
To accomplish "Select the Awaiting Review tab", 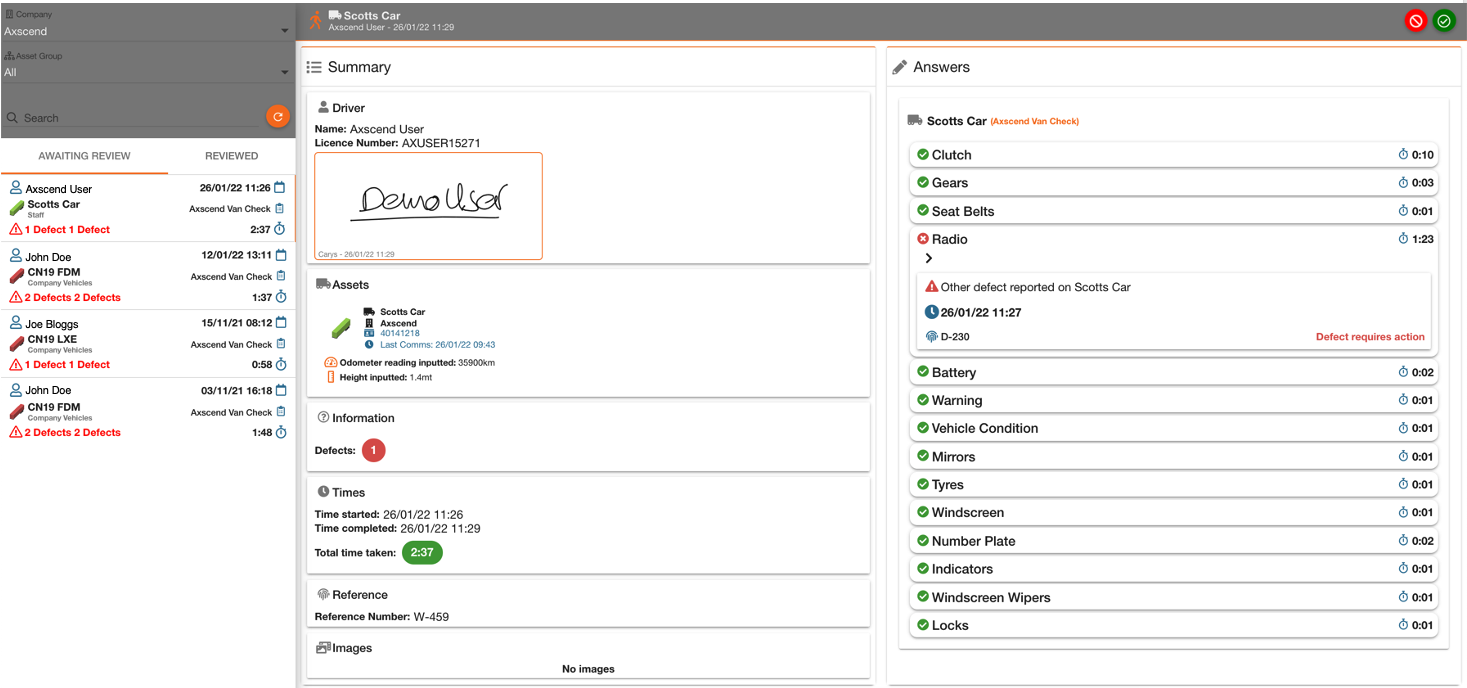I will 84,156.
